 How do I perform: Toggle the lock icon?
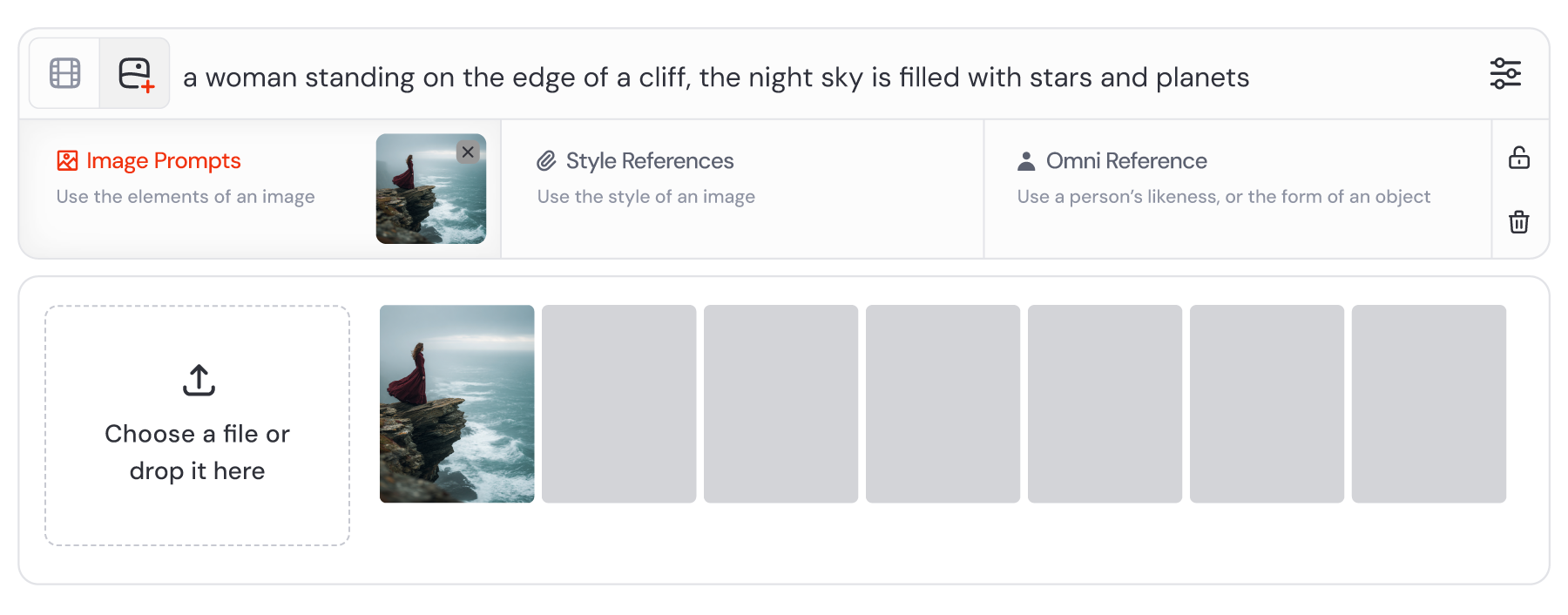(1518, 158)
